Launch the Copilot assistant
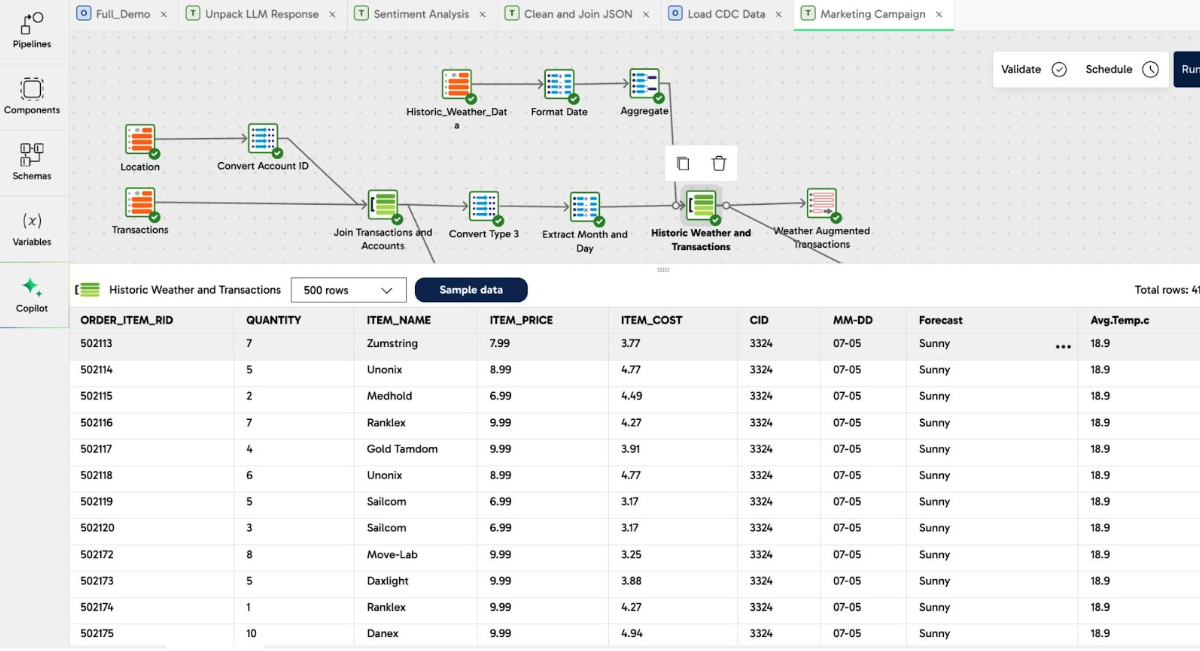Image resolution: width=1200 pixels, height=651 pixels. click(x=32, y=294)
